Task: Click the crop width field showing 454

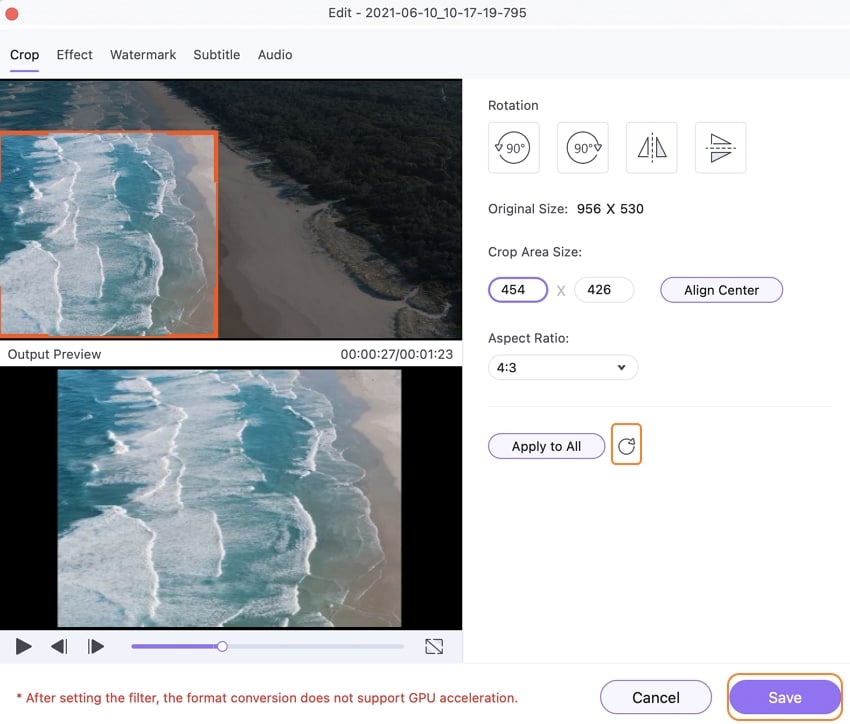Action: click(x=518, y=290)
